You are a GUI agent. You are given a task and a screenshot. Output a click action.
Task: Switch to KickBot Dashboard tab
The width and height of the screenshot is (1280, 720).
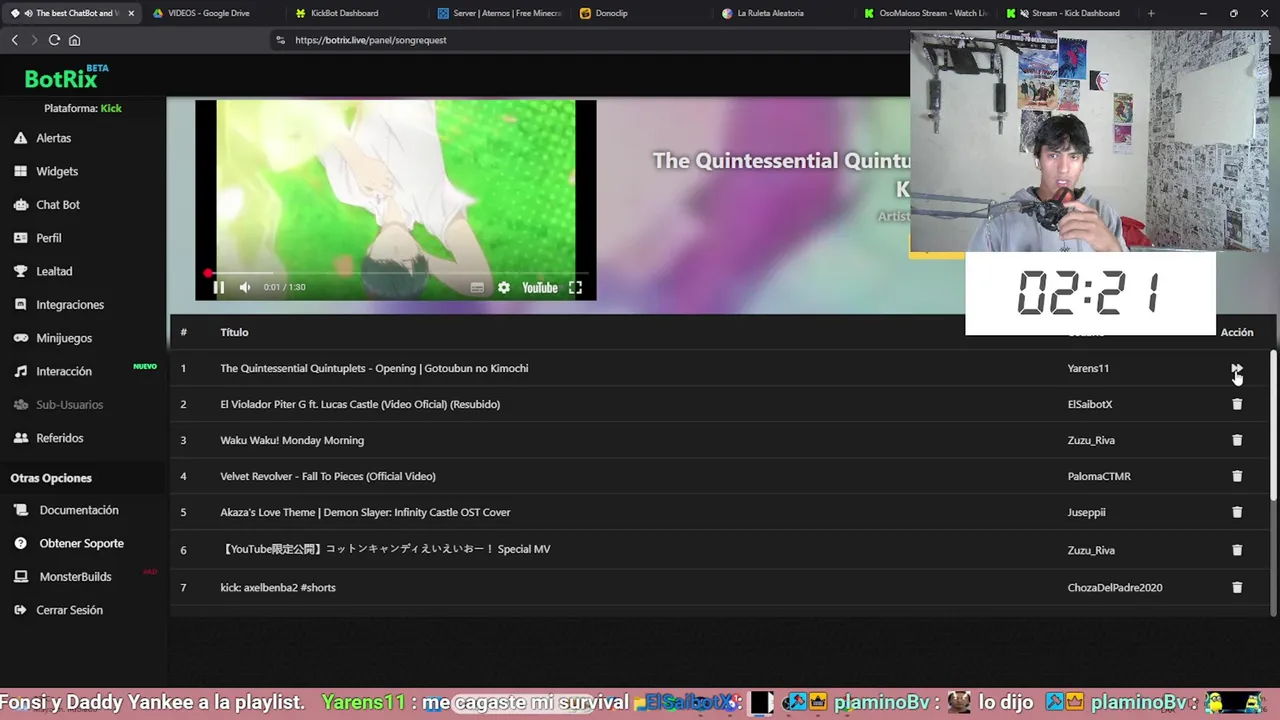click(x=344, y=13)
